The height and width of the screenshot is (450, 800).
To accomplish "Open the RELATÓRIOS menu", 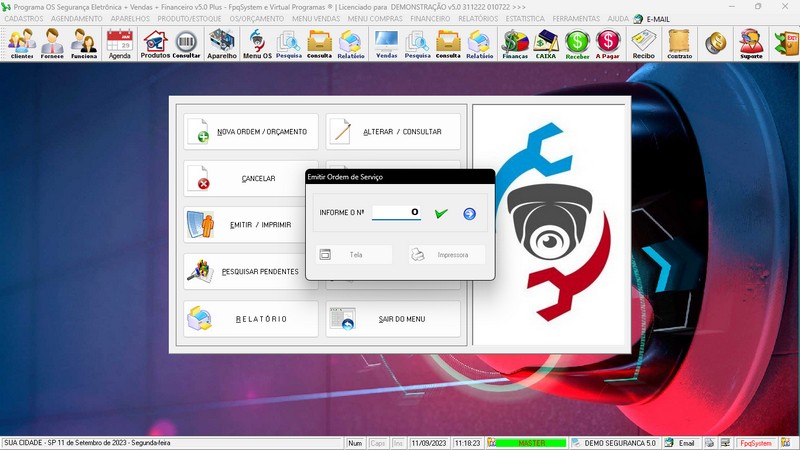I will [478, 18].
